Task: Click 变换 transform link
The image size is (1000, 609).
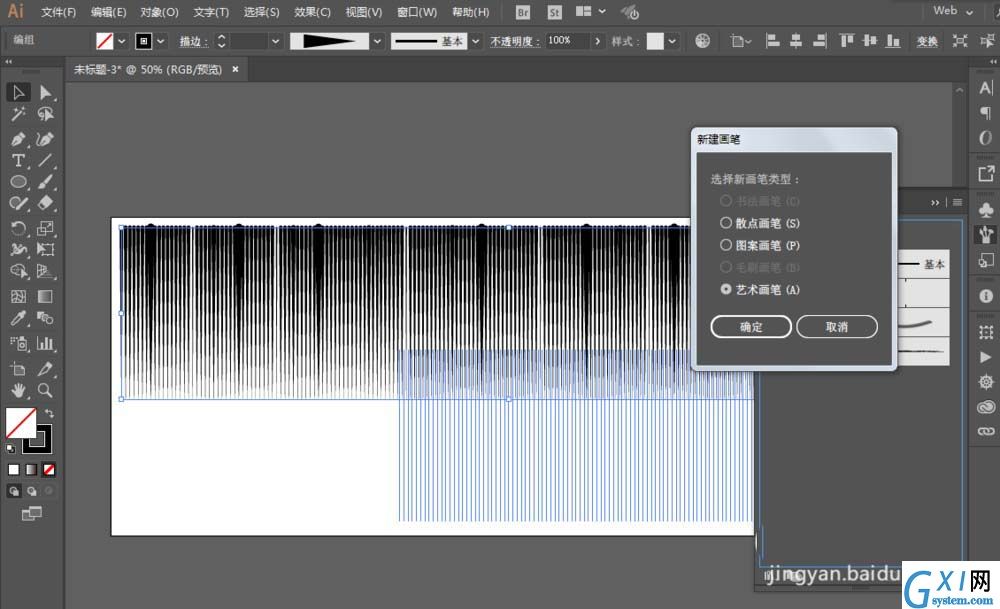Action: (x=927, y=41)
